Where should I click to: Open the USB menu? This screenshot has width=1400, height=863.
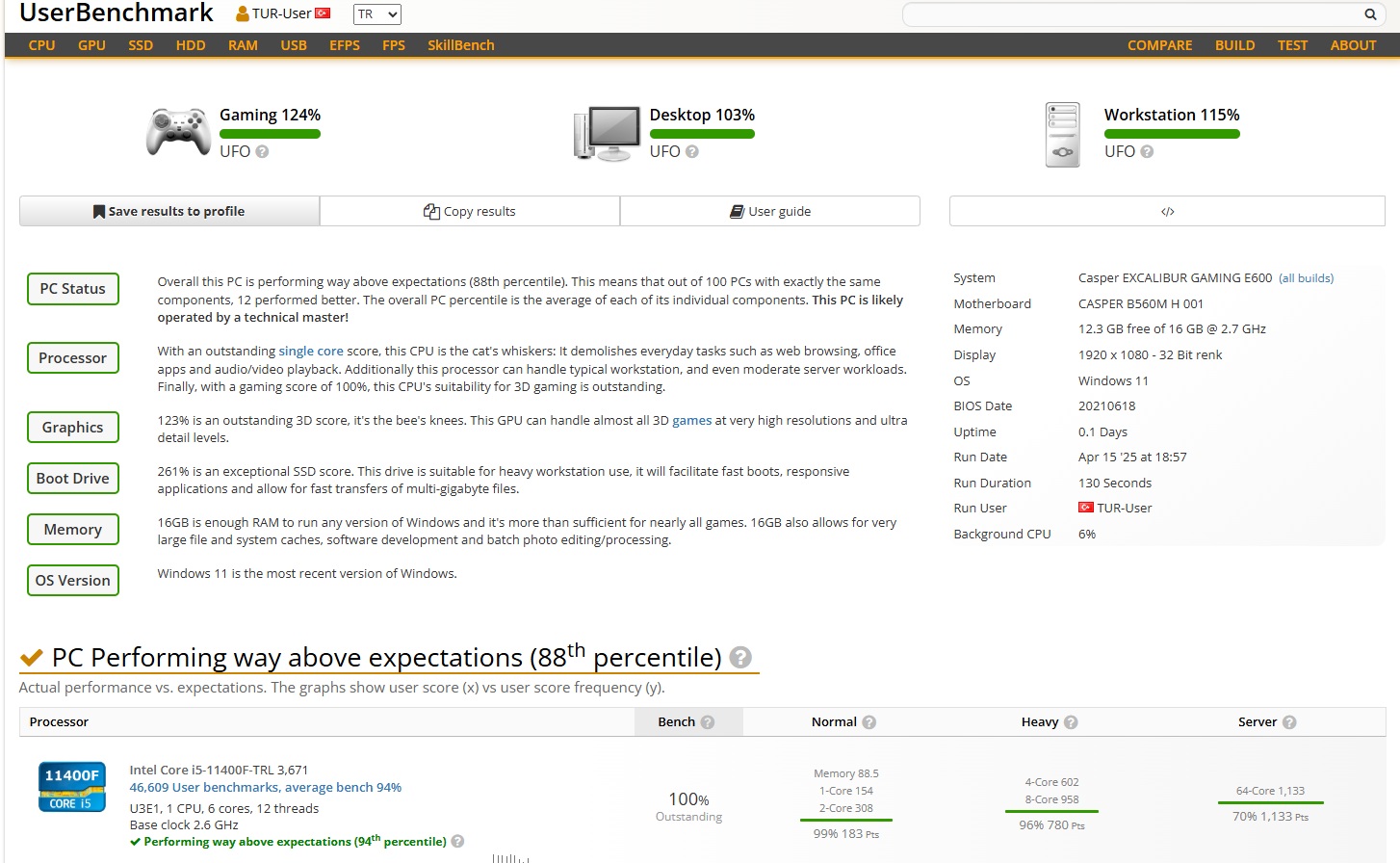[294, 45]
